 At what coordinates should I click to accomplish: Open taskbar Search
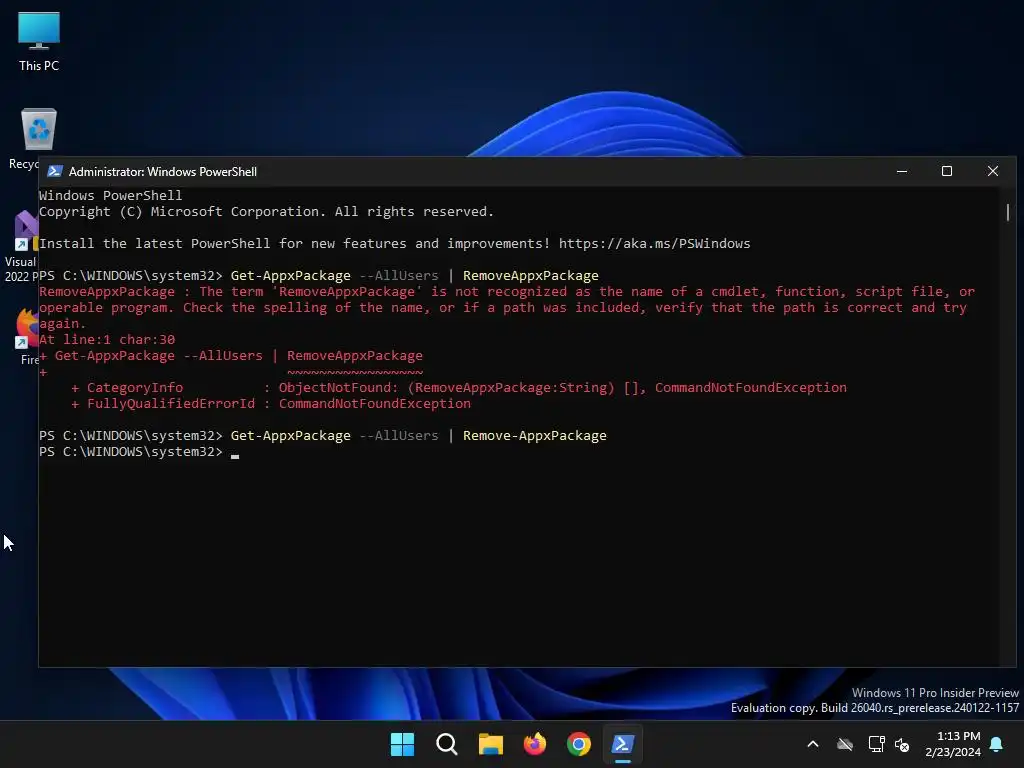[x=447, y=744]
